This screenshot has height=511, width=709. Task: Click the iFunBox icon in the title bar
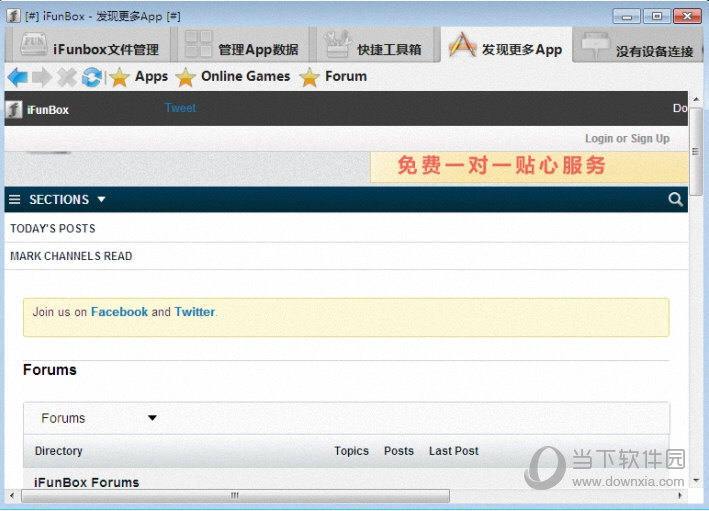pyautogui.click(x=13, y=15)
